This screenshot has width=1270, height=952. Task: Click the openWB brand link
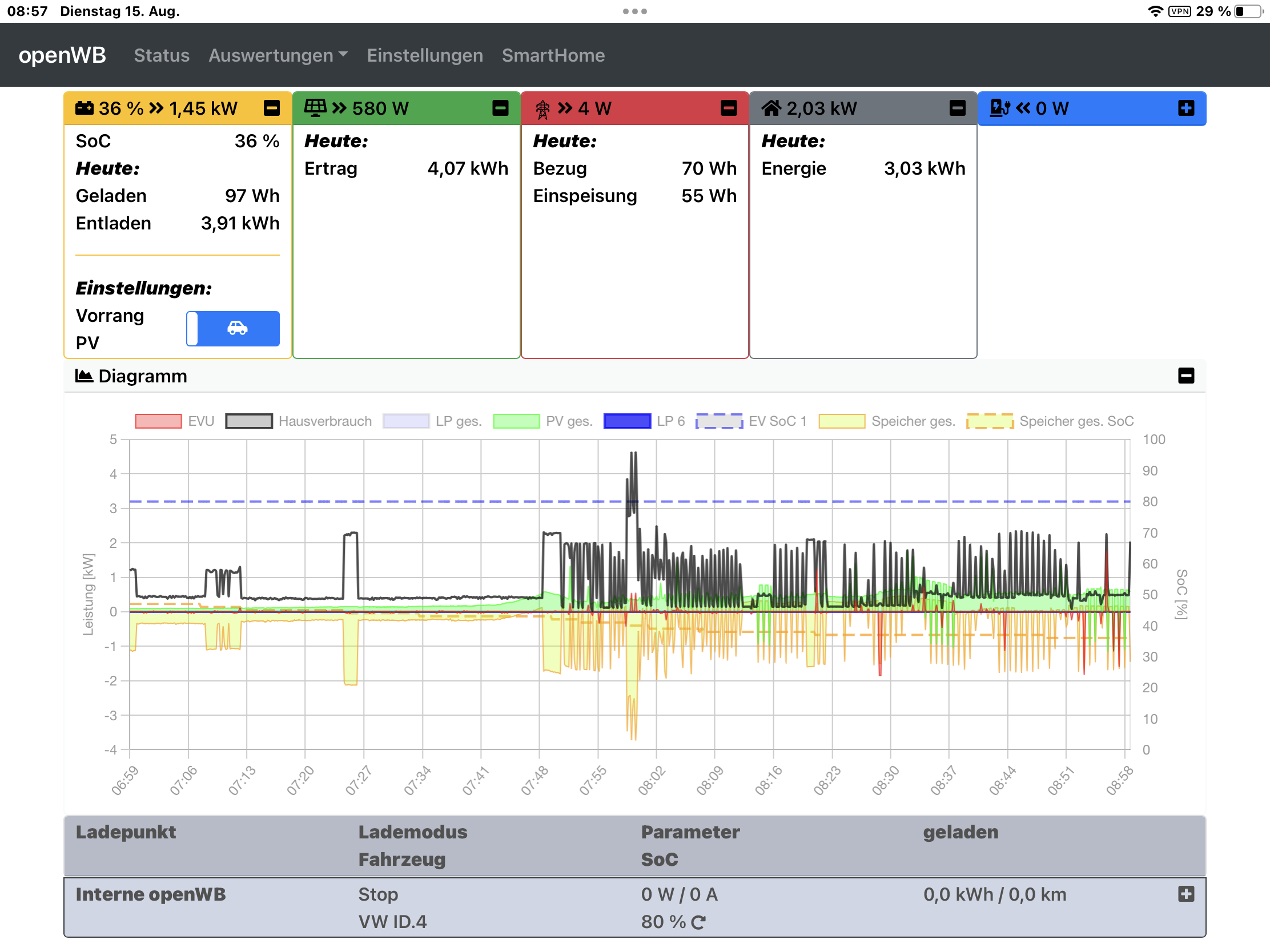tap(62, 55)
